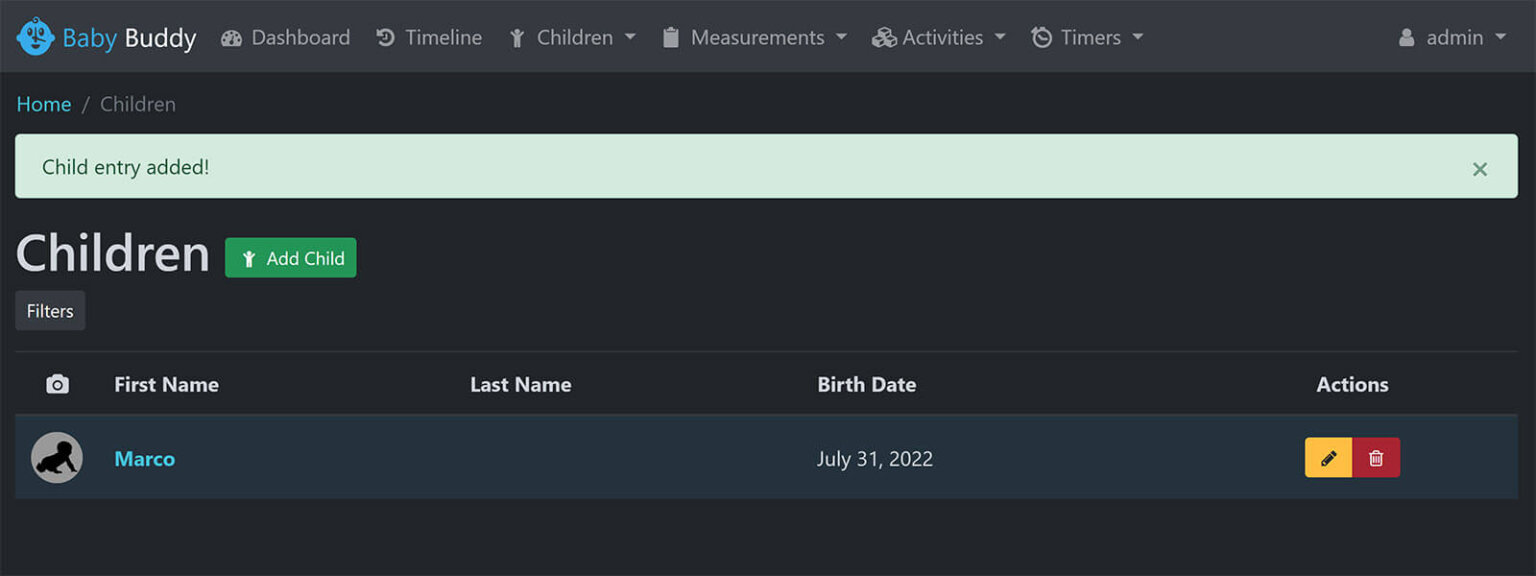The image size is (1536, 576).
Task: Click the Children child icon in navbar
Action: pyautogui.click(x=517, y=37)
